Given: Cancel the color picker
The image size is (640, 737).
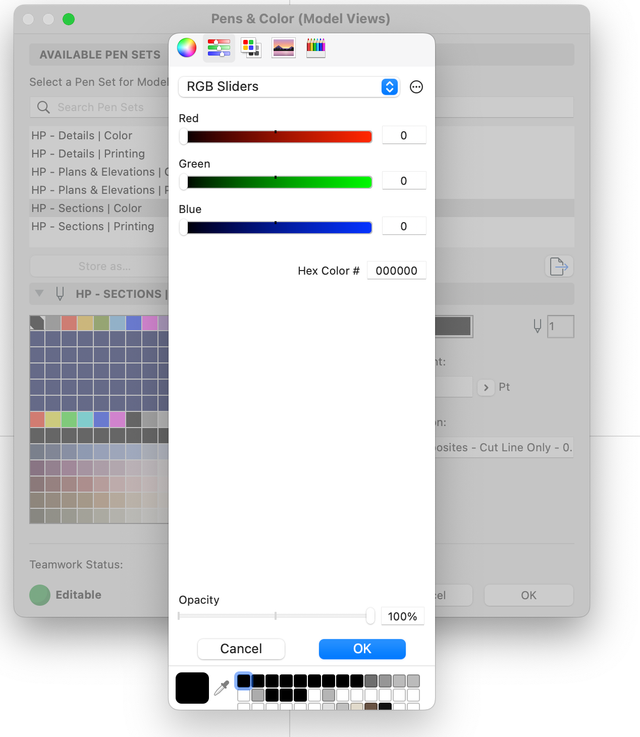Looking at the screenshot, I should 241,649.
